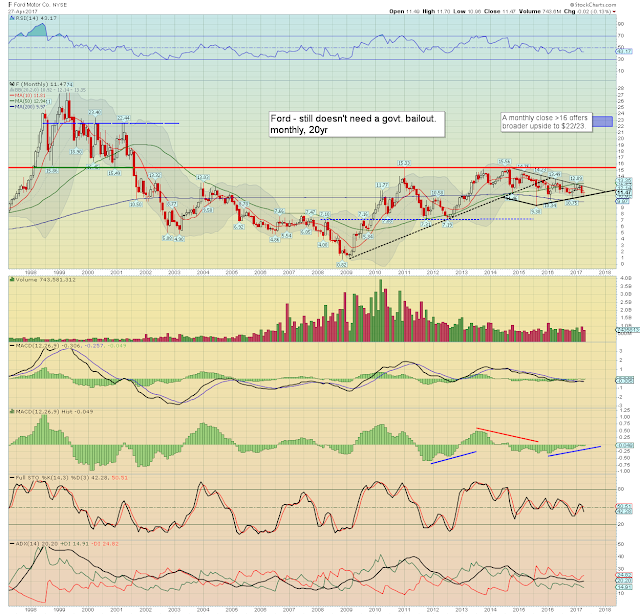Click the 12.32 price label near 2002
This screenshot has height=614, width=640.
154,175
